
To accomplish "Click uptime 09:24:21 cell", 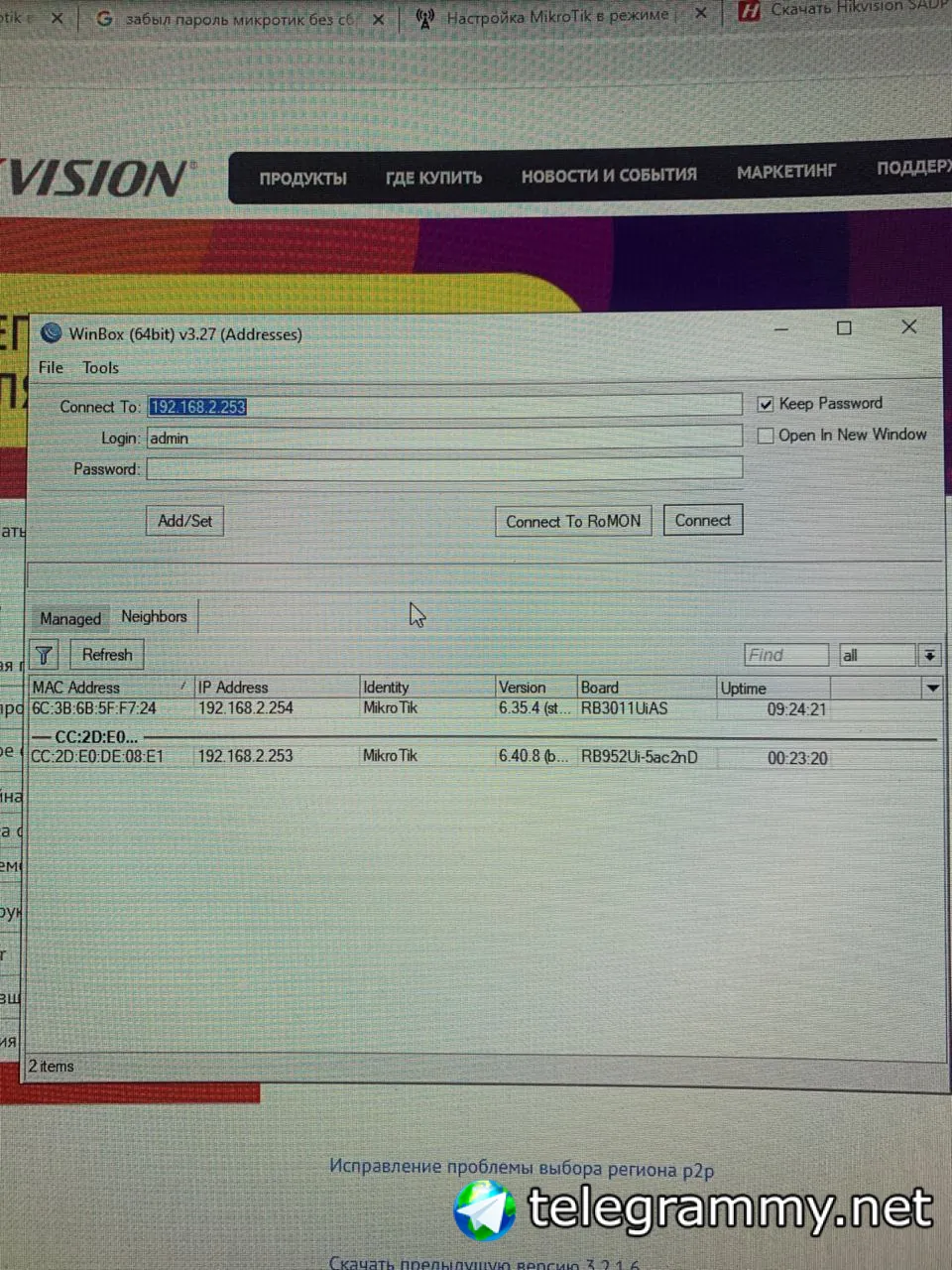I will [796, 709].
